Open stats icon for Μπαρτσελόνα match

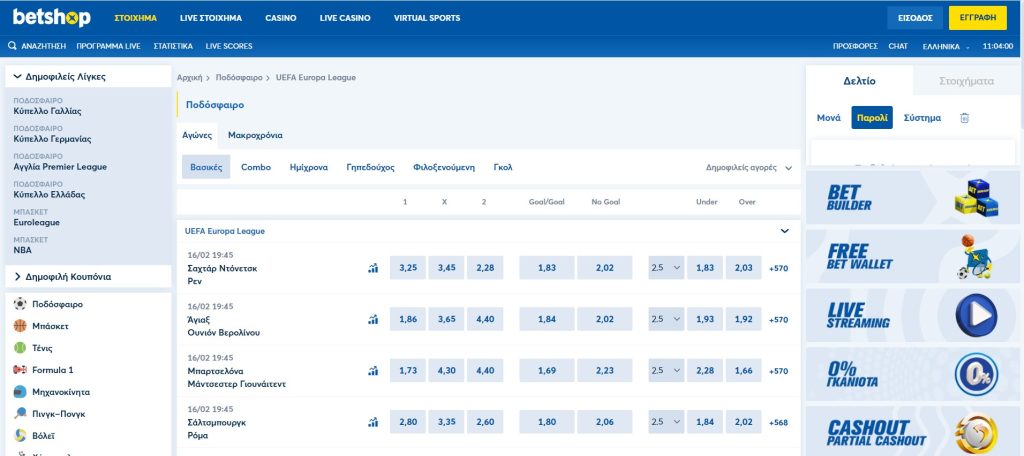pyautogui.click(x=373, y=370)
